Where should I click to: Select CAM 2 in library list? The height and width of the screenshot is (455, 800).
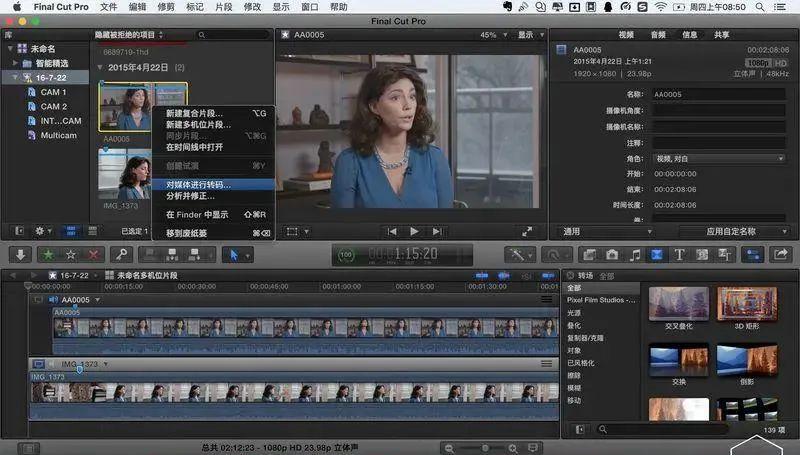[53, 107]
